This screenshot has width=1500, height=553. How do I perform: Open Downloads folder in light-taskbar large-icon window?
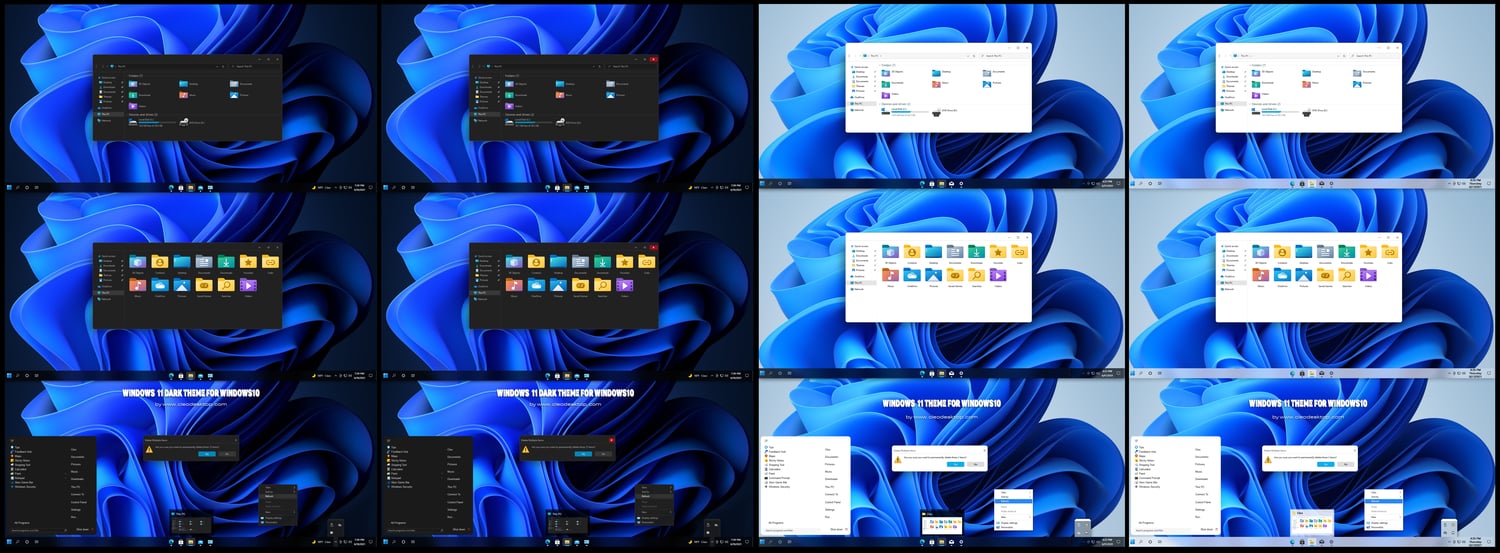[1347, 255]
